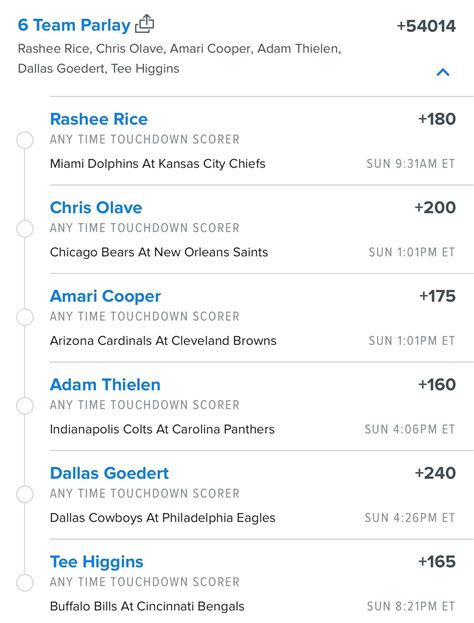
Task: Select the circle marker next to Dallas Goedert
Action: pyautogui.click(x=25, y=494)
